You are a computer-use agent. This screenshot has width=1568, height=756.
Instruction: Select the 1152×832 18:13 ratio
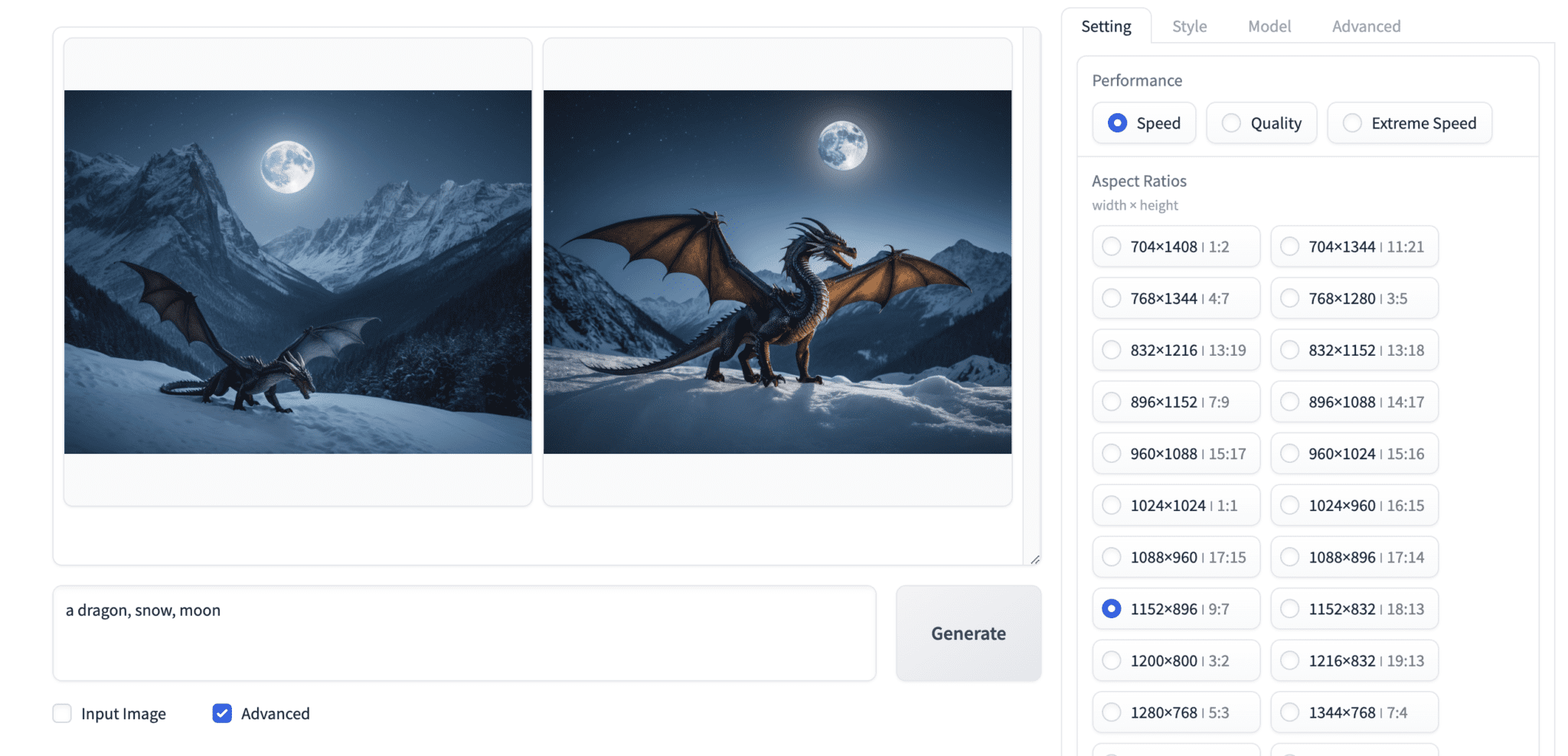pos(1354,608)
